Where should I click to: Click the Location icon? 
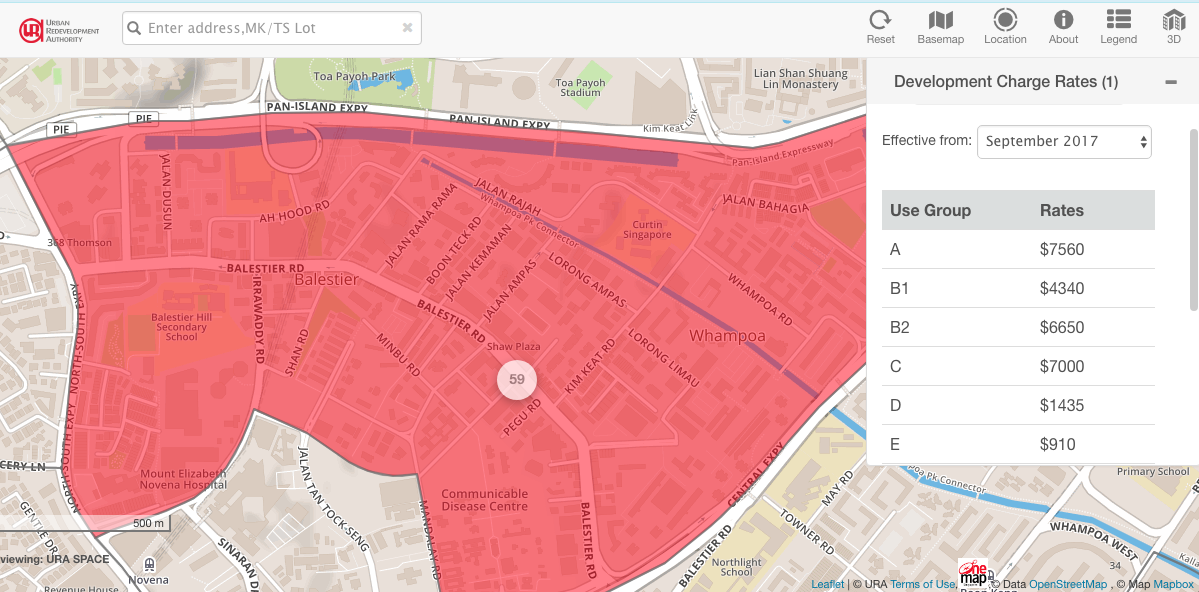pos(1005,27)
